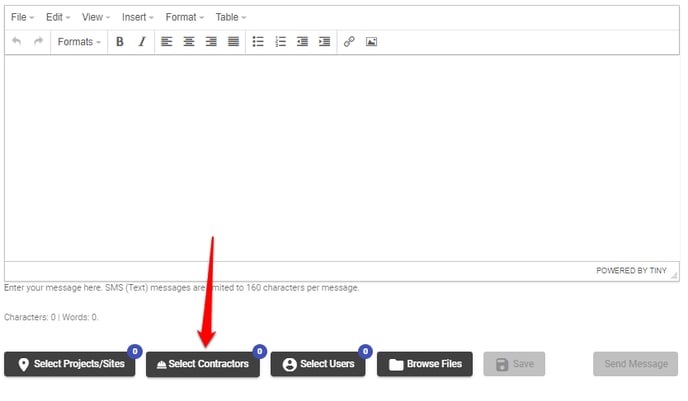Open the Format menu

184,17
